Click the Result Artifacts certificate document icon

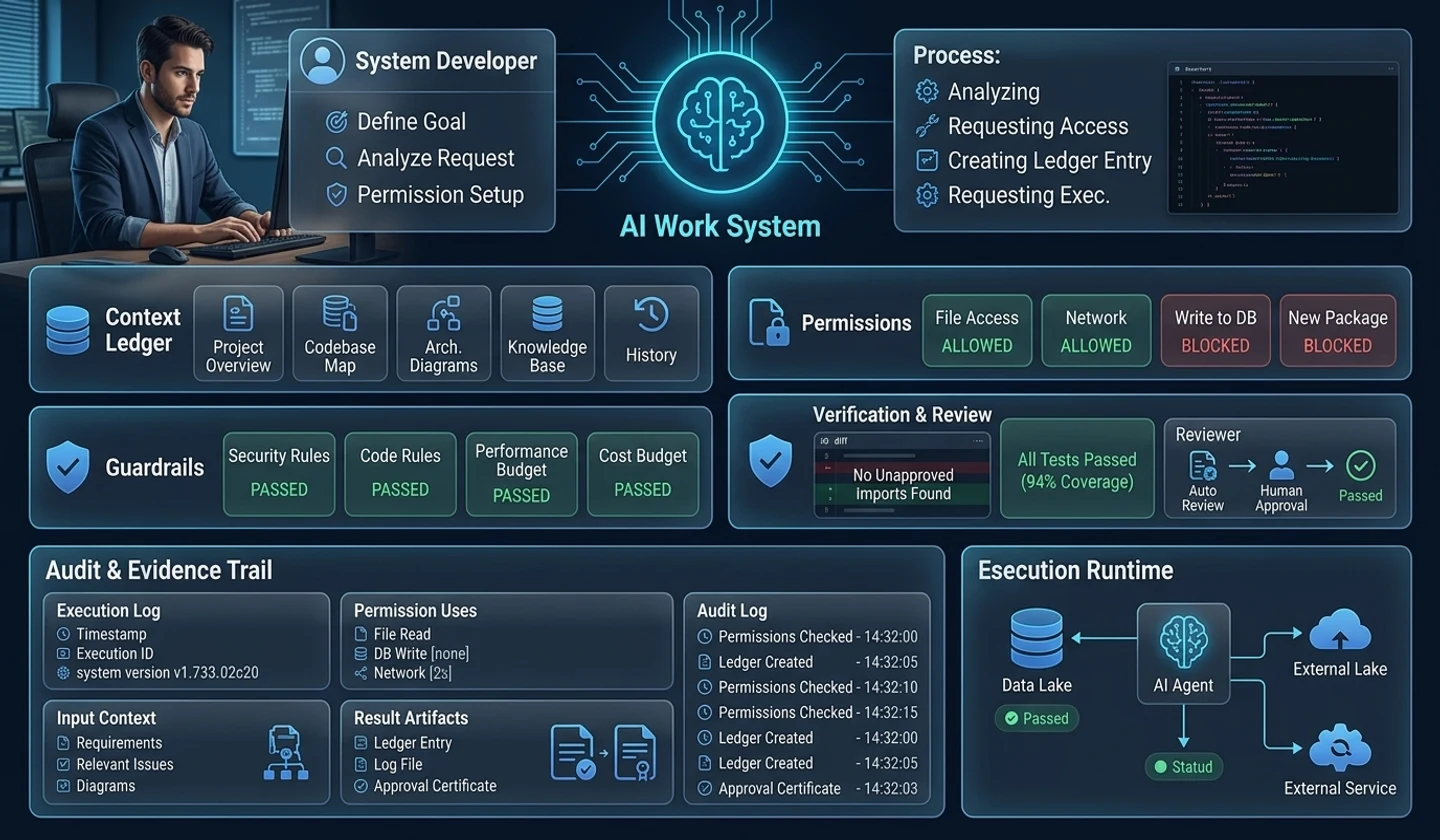[x=635, y=753]
